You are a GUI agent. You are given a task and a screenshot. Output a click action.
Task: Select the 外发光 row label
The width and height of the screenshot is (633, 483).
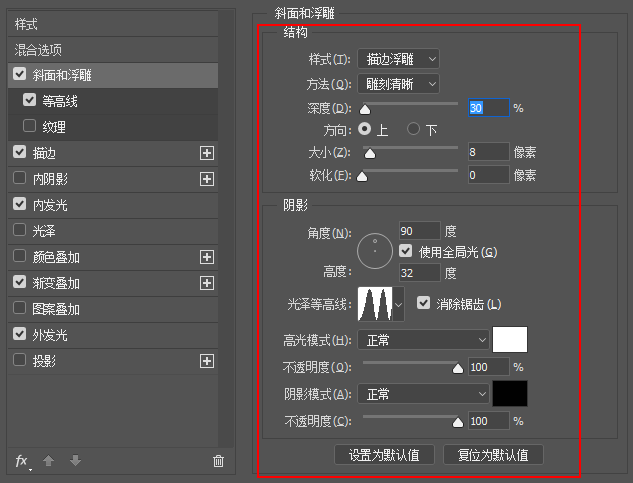(50, 335)
